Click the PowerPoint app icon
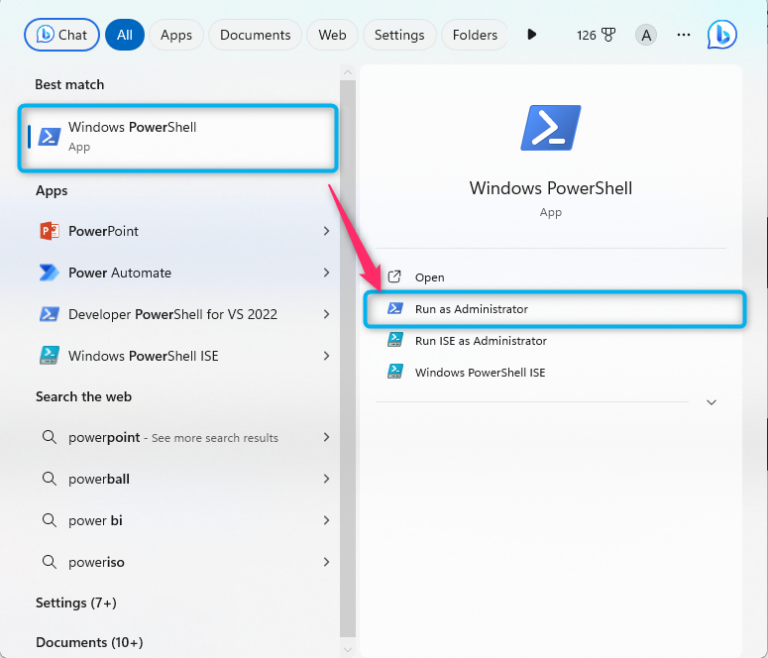The height and width of the screenshot is (658, 768). pos(49,231)
